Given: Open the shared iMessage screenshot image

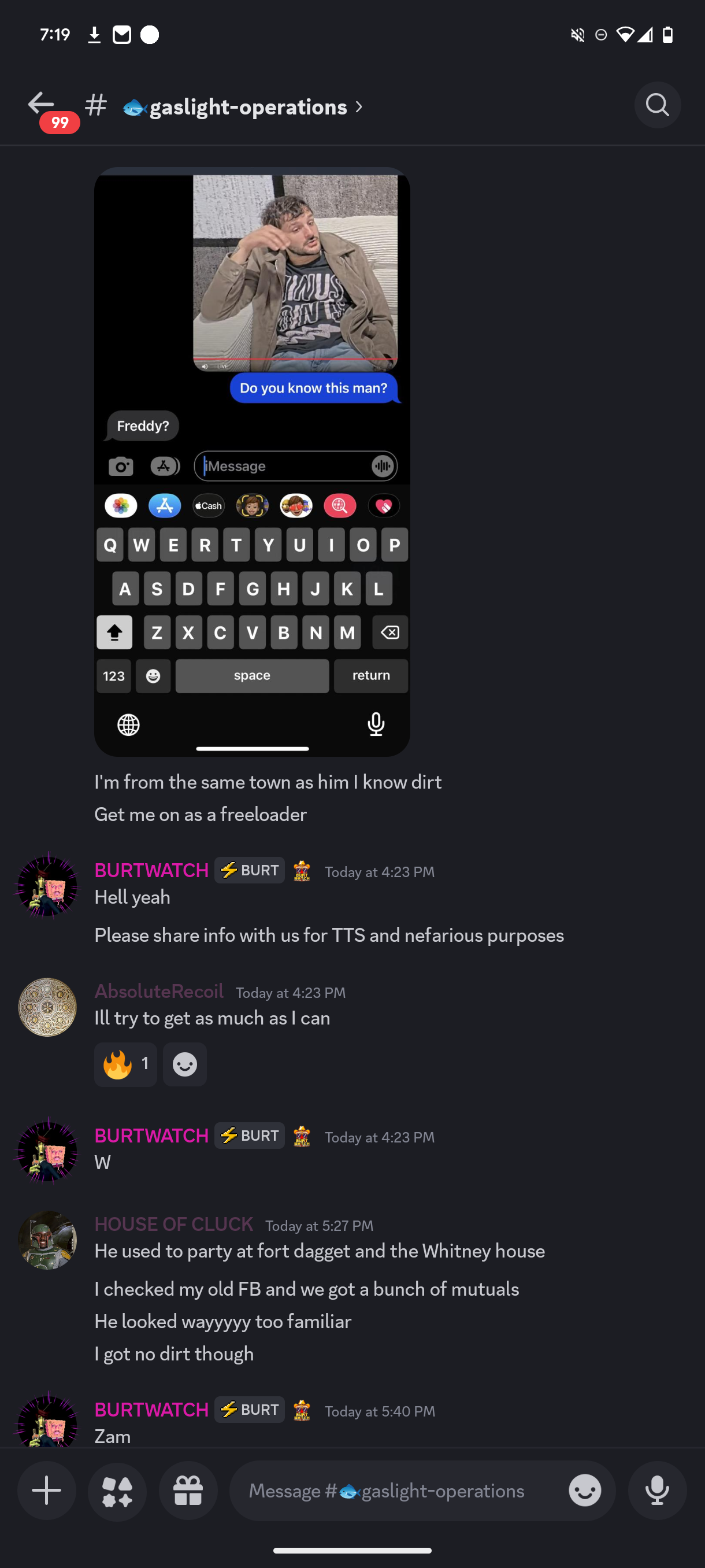Looking at the screenshot, I should [252, 461].
